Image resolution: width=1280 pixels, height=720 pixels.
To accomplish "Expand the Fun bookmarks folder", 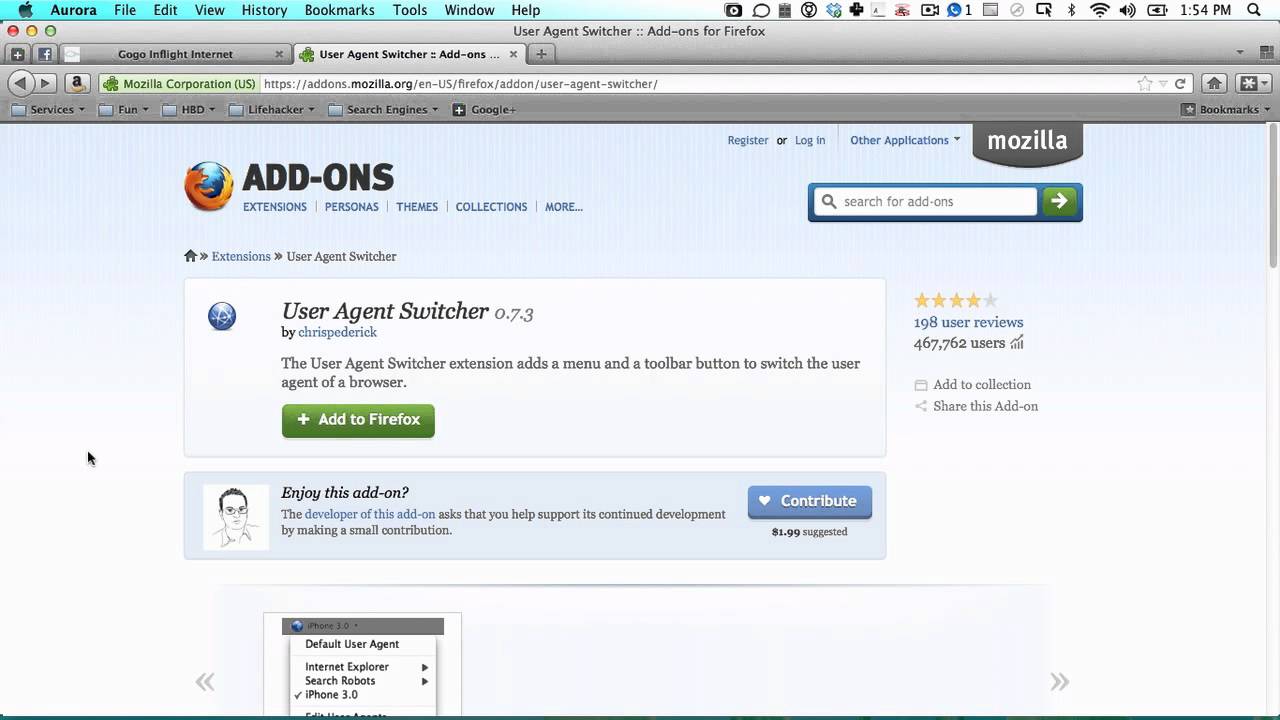I will [123, 110].
